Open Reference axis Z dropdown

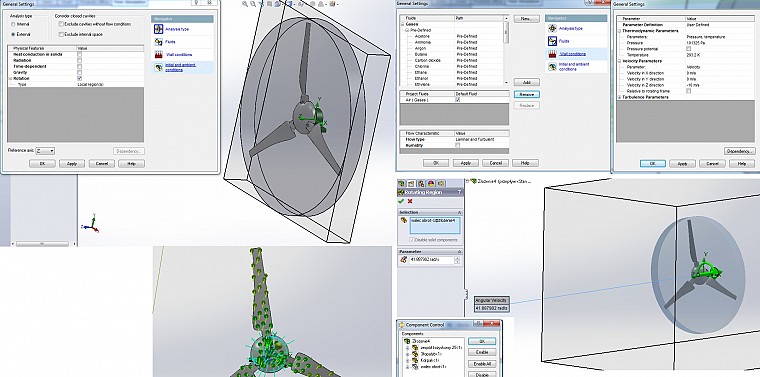[x=45, y=151]
